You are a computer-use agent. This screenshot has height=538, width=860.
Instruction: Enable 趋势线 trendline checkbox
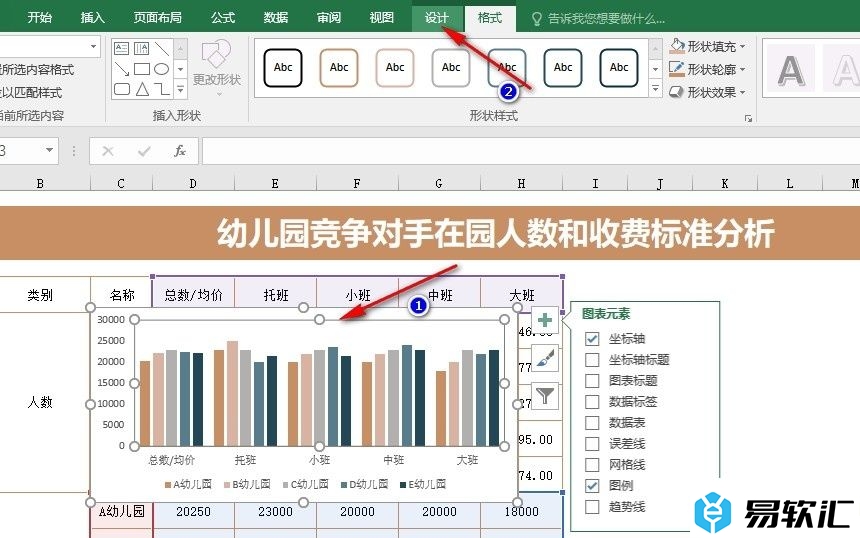coord(592,507)
